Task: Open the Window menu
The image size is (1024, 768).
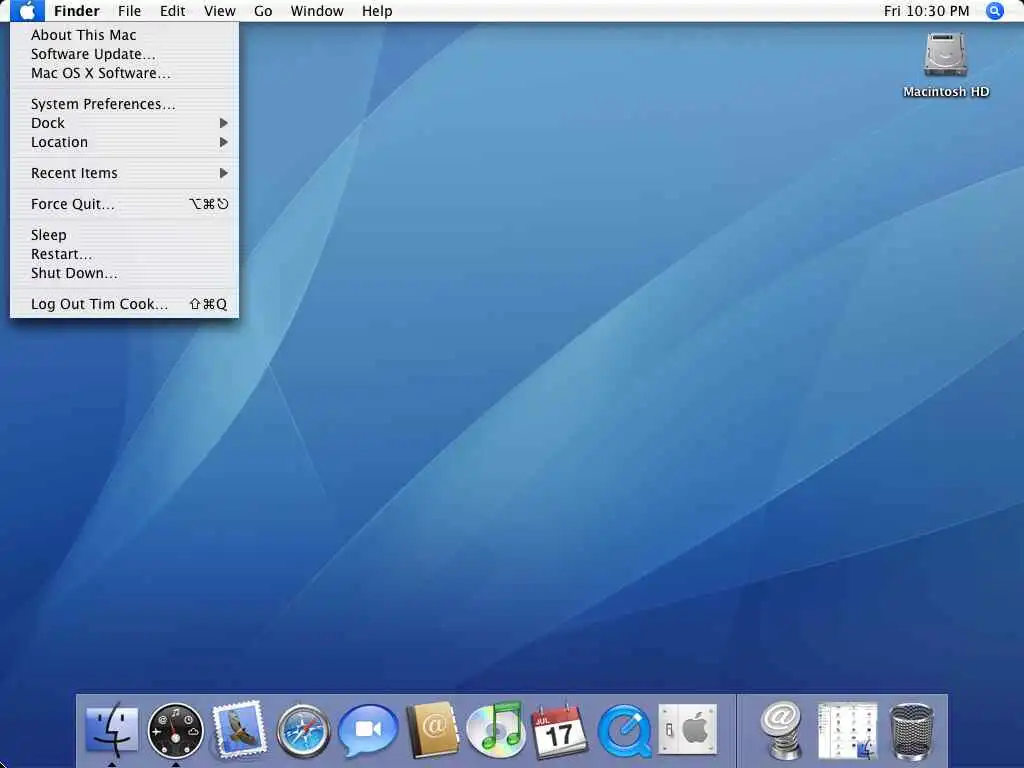Action: [317, 11]
